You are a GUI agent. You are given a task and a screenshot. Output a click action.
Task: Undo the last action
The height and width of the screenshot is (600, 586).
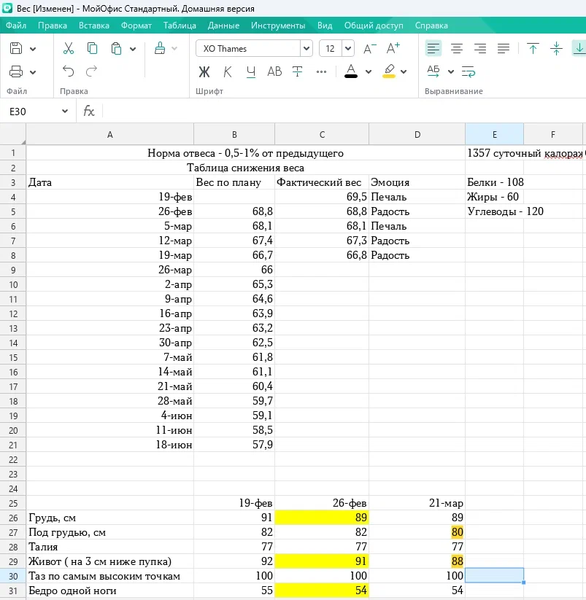(68, 71)
